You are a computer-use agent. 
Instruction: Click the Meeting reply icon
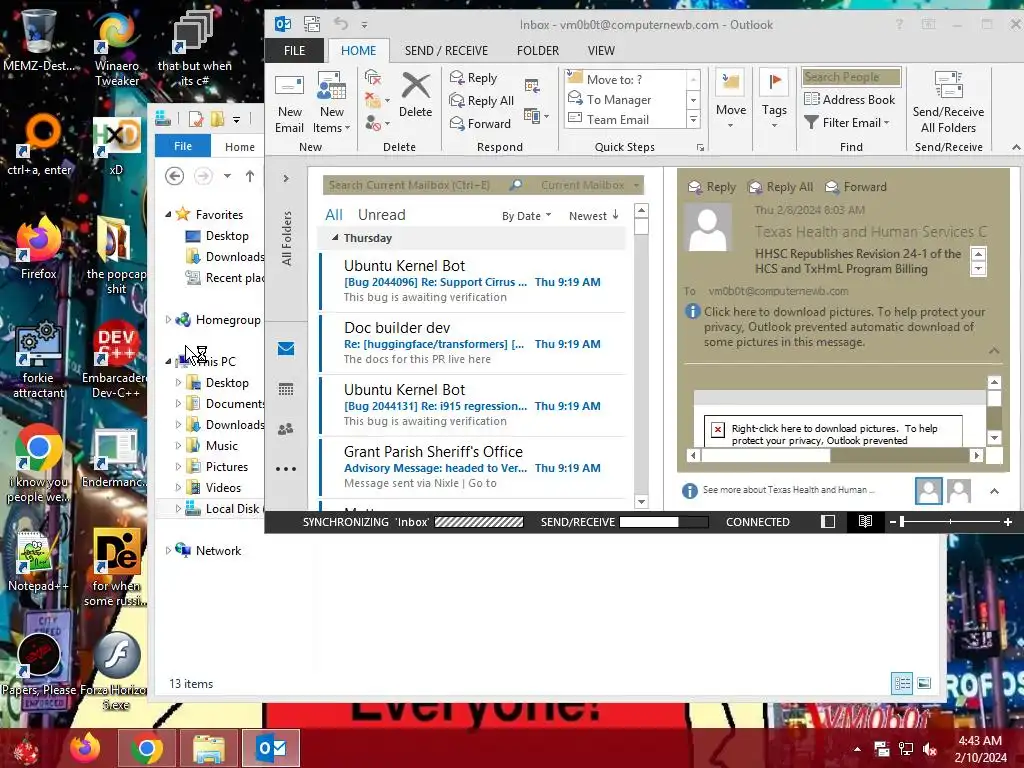532,85
